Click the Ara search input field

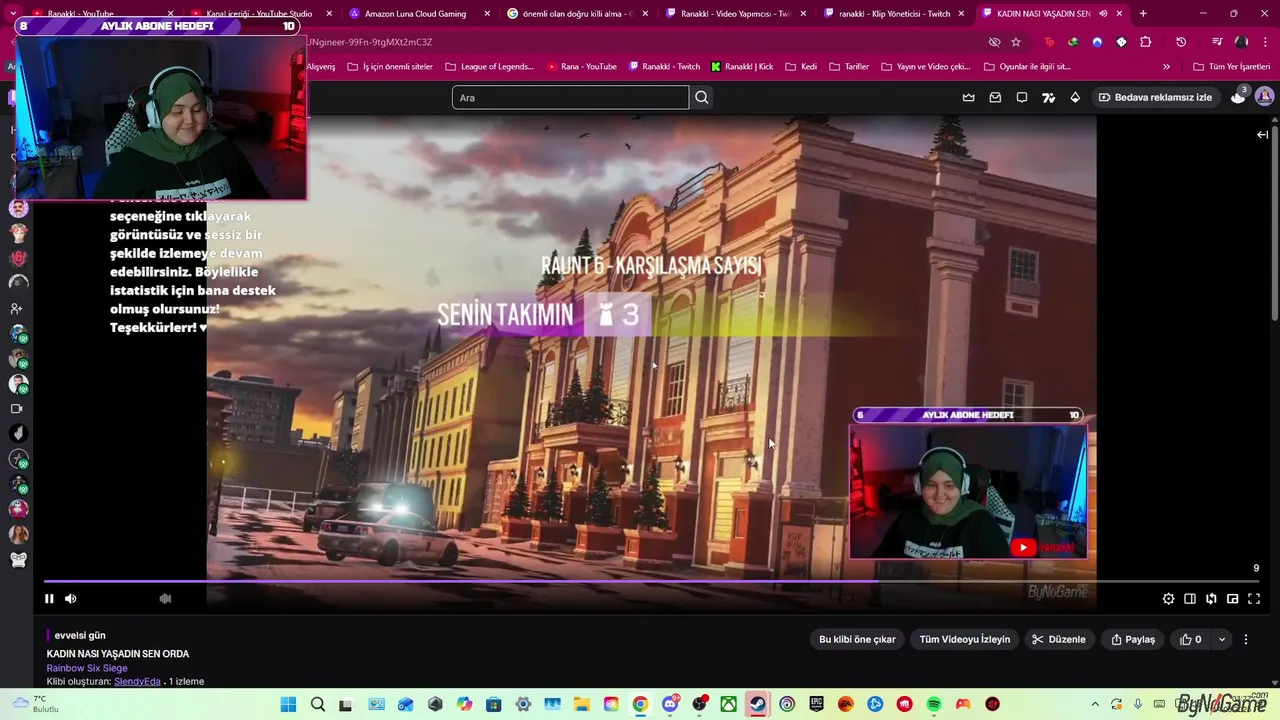coord(570,97)
